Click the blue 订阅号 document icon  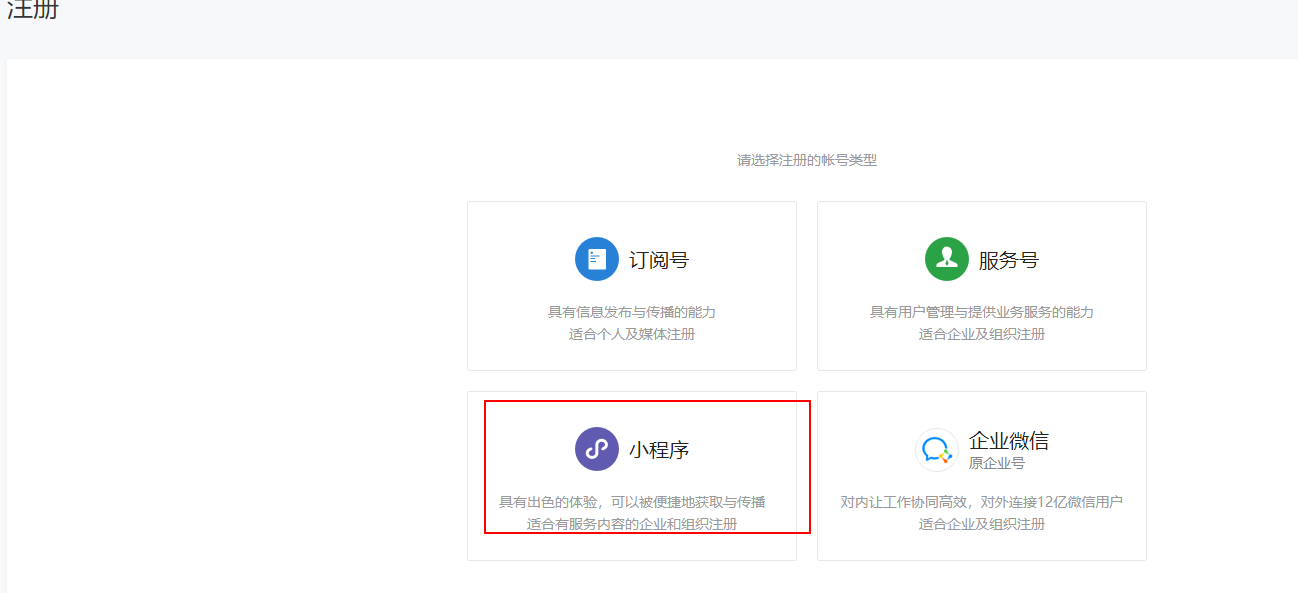coord(596,258)
